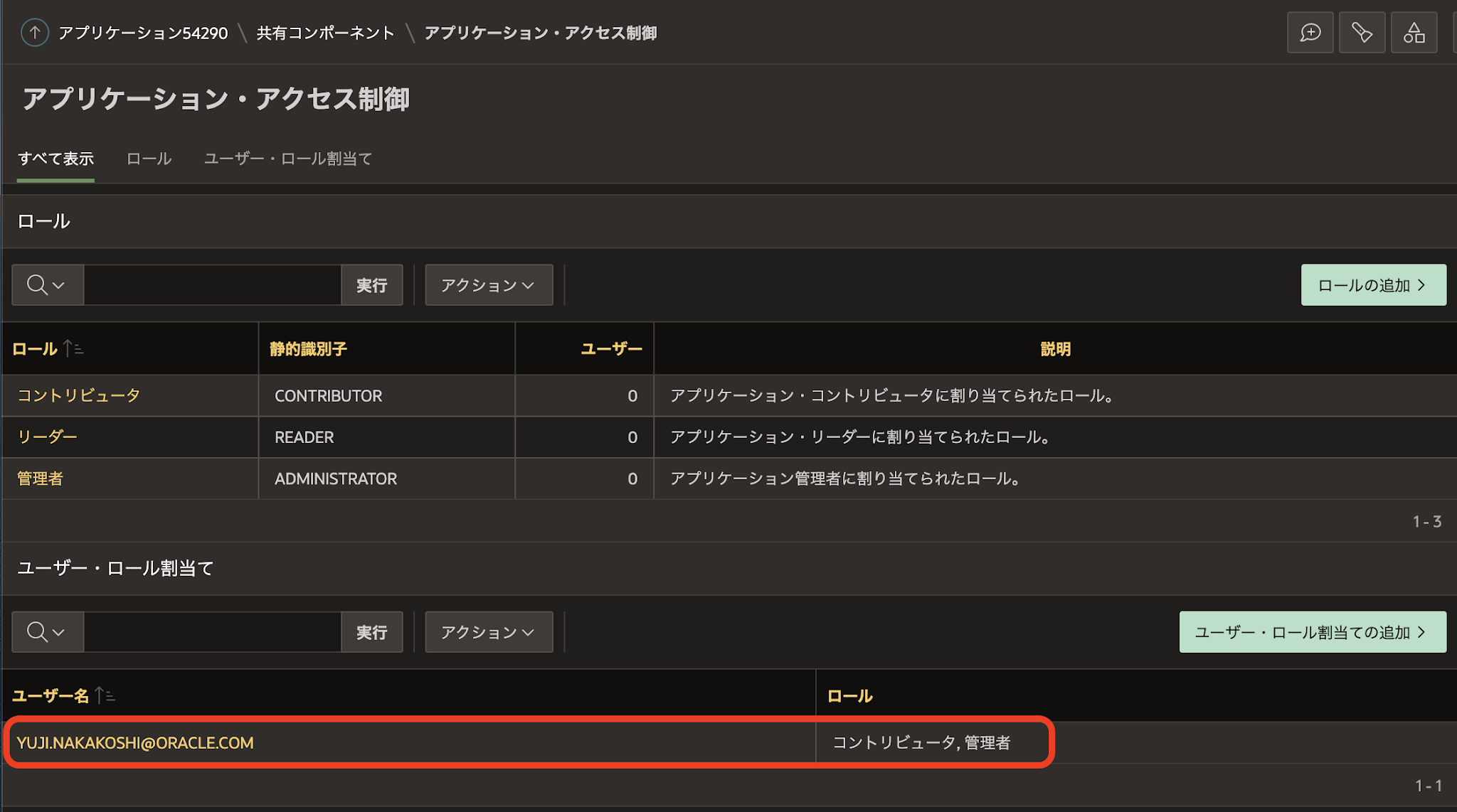Open the shared components shapes icon
Image resolution: width=1457 pixels, height=812 pixels.
tap(1414, 33)
